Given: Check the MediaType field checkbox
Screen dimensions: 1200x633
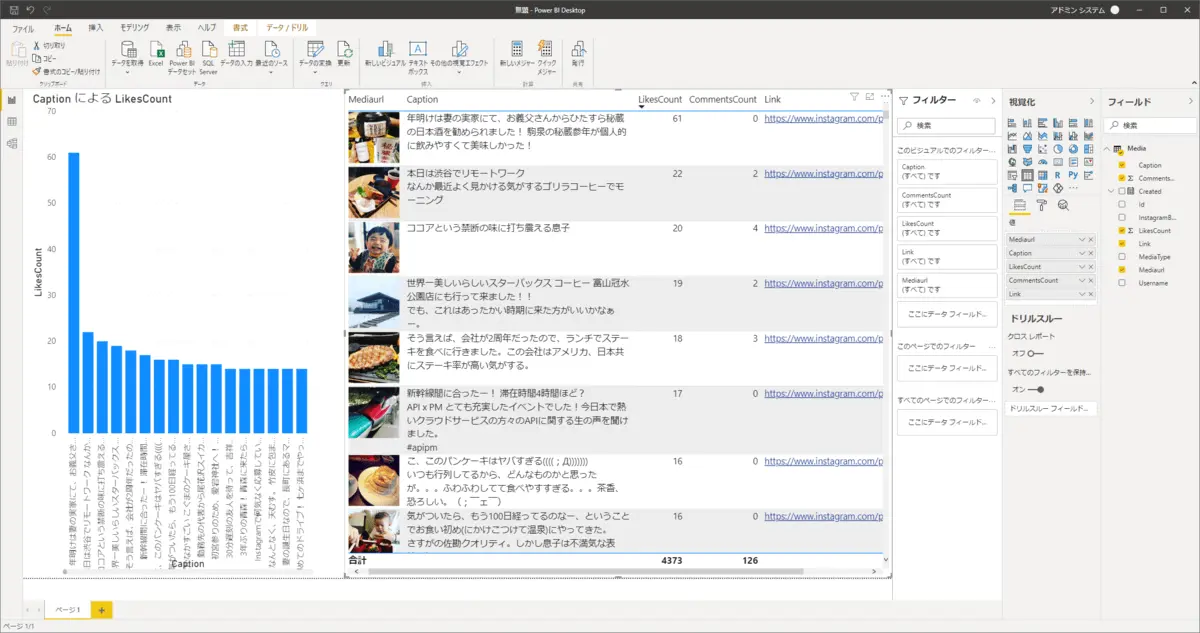Looking at the screenshot, I should point(1123,257).
